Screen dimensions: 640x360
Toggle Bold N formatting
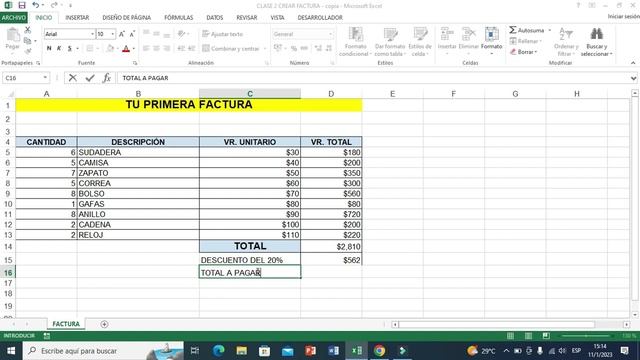[x=49, y=48]
